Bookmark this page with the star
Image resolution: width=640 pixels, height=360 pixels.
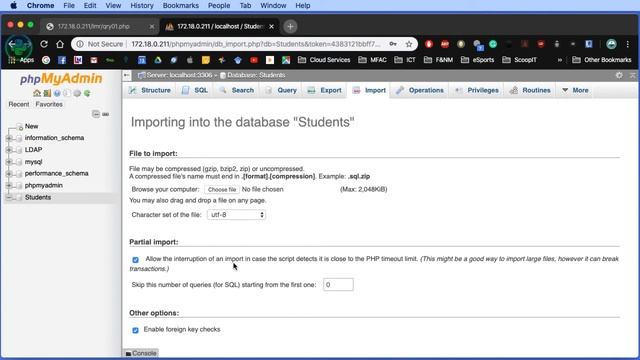point(409,44)
